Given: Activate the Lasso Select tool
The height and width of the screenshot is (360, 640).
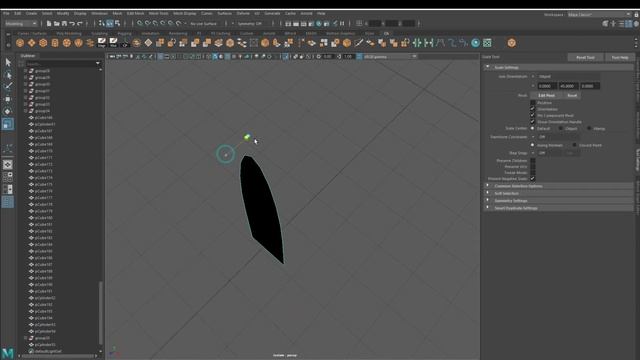Looking at the screenshot, I should [8, 75].
